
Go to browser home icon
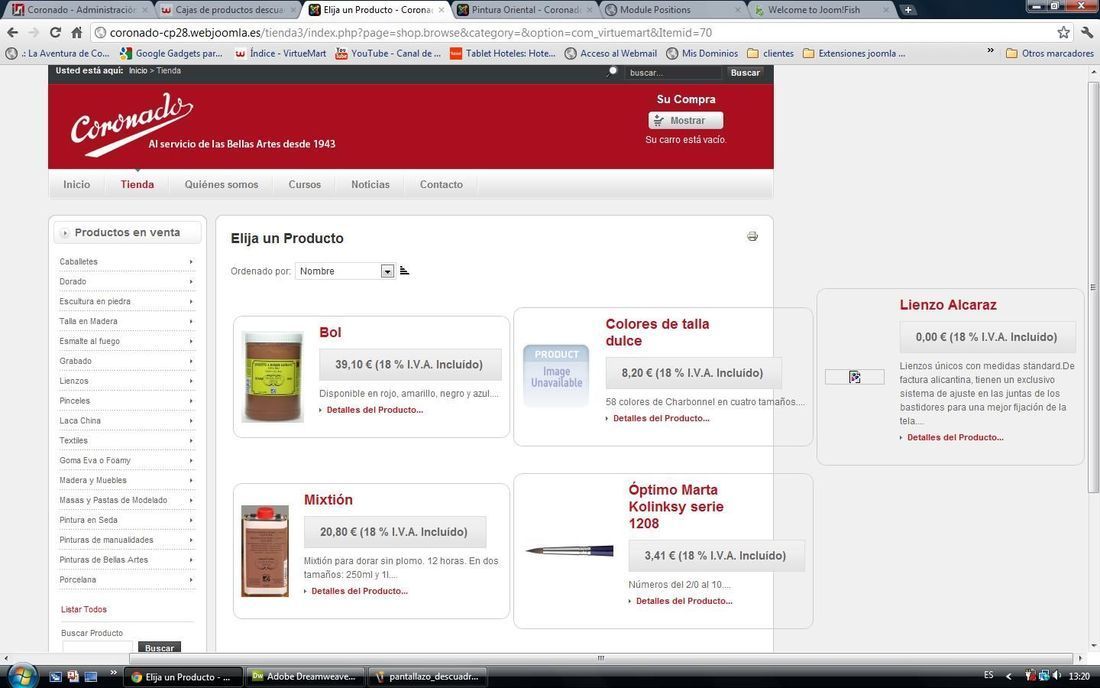click(x=76, y=32)
